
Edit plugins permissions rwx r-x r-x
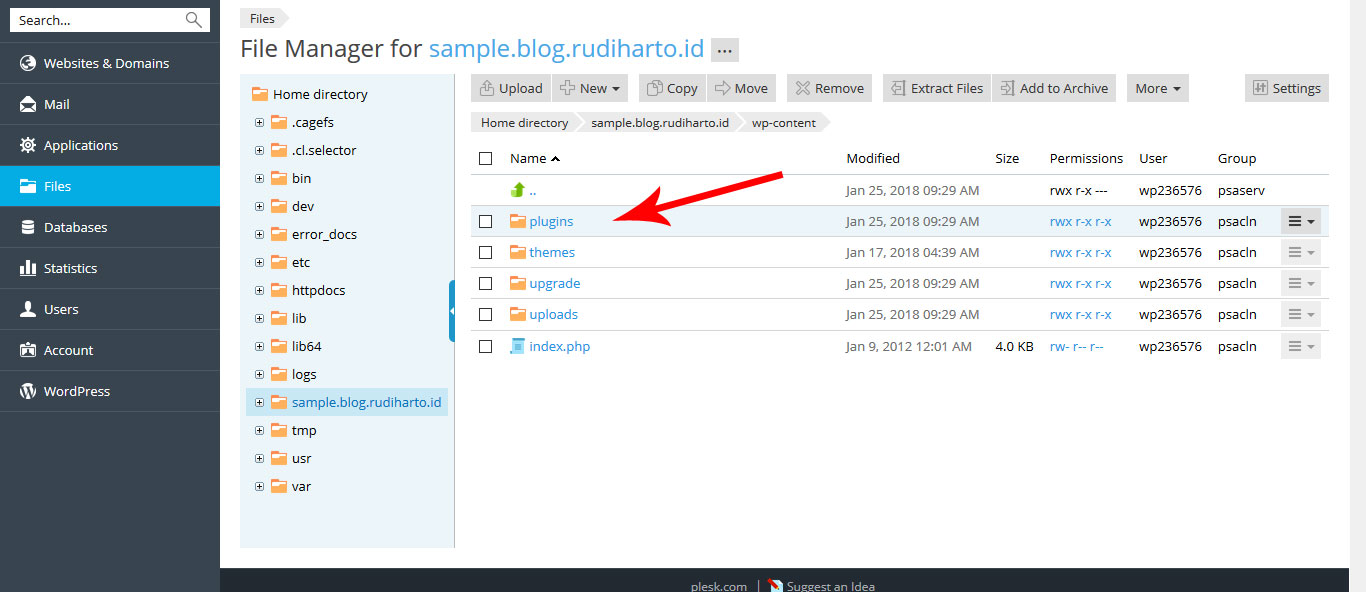point(1080,221)
